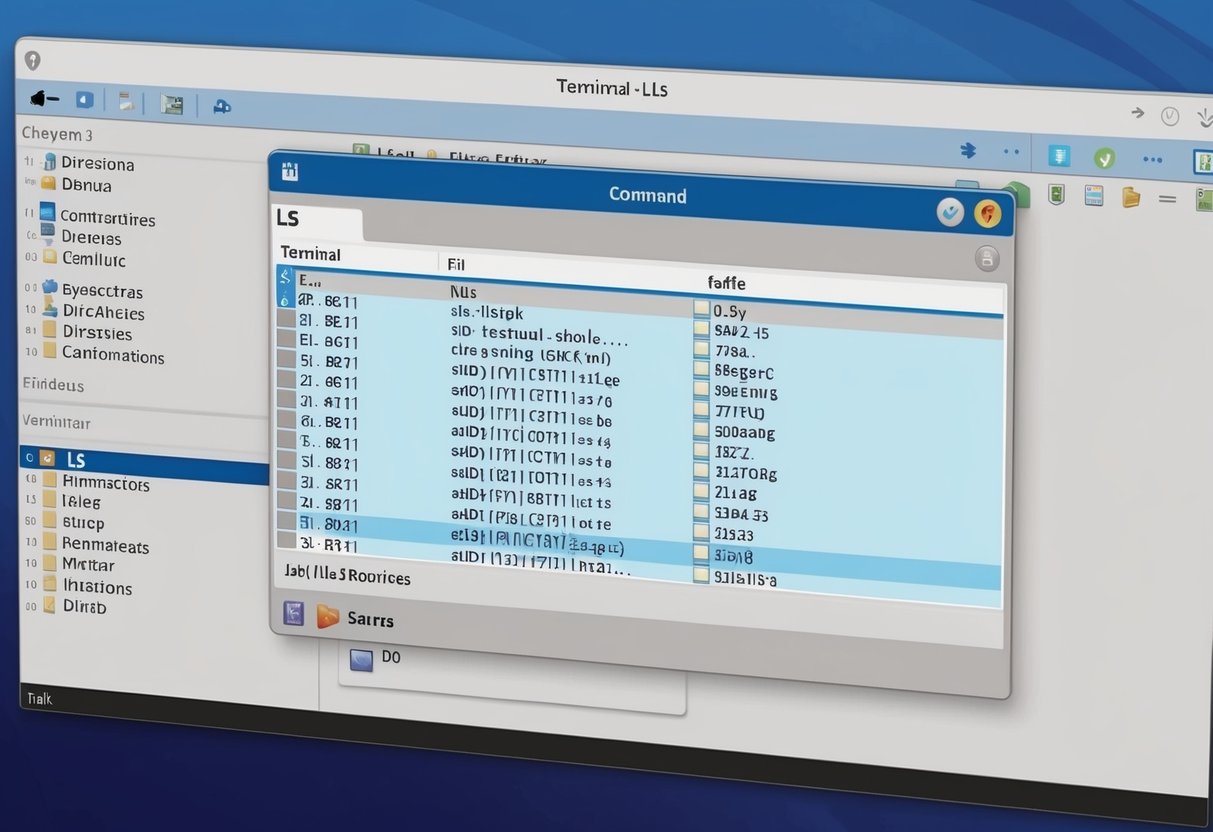Image resolution: width=1213 pixels, height=832 pixels.
Task: Tick the checkbox beside the SAV2-15 entry
Action: point(702,330)
